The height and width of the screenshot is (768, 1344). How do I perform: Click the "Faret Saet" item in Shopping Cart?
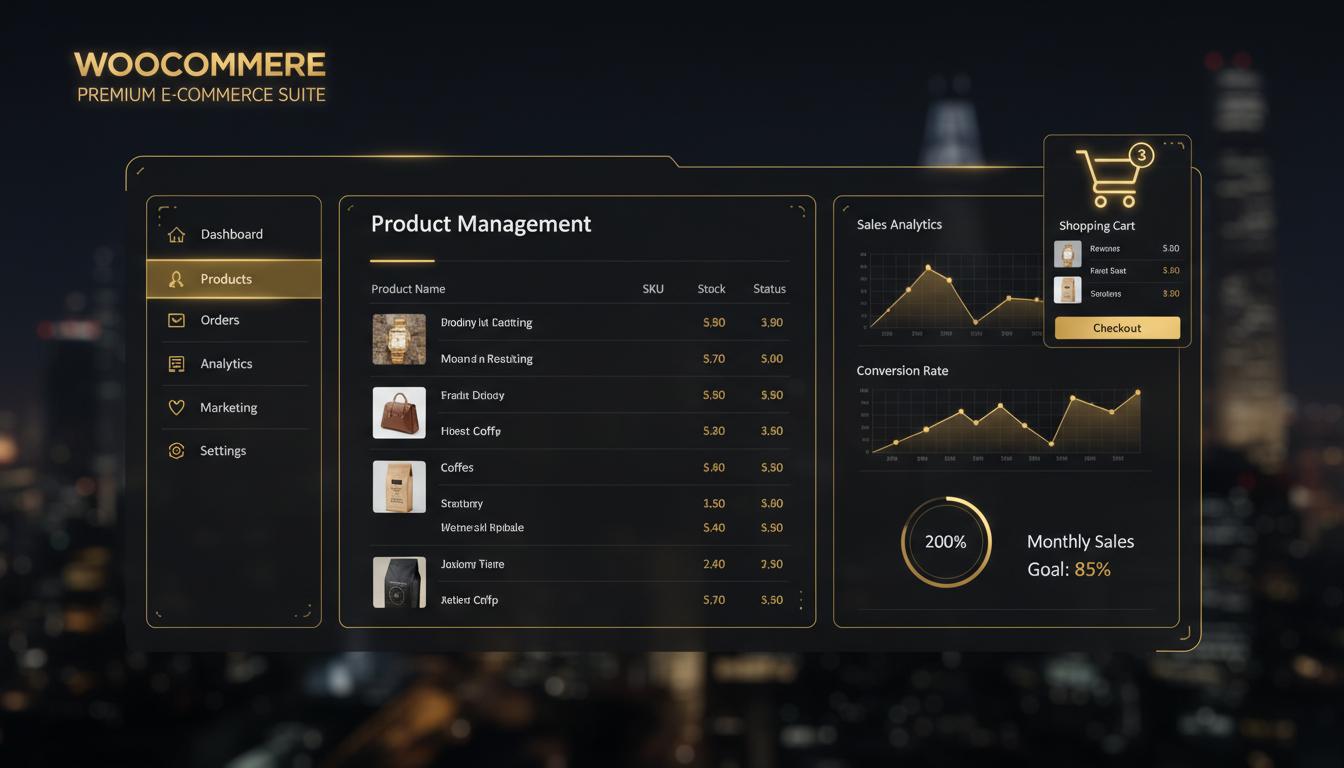coord(1108,271)
